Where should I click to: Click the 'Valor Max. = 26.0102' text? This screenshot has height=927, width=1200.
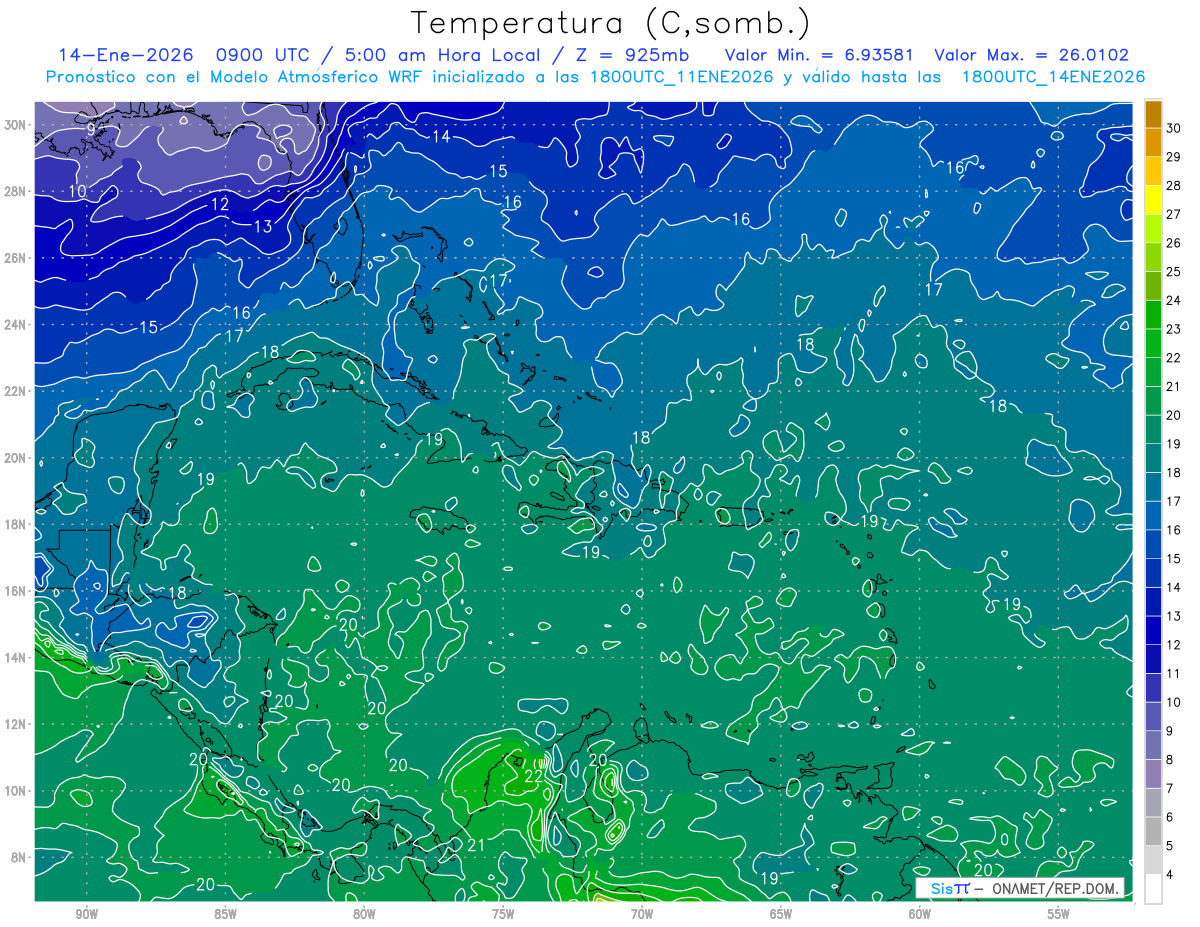1031,55
